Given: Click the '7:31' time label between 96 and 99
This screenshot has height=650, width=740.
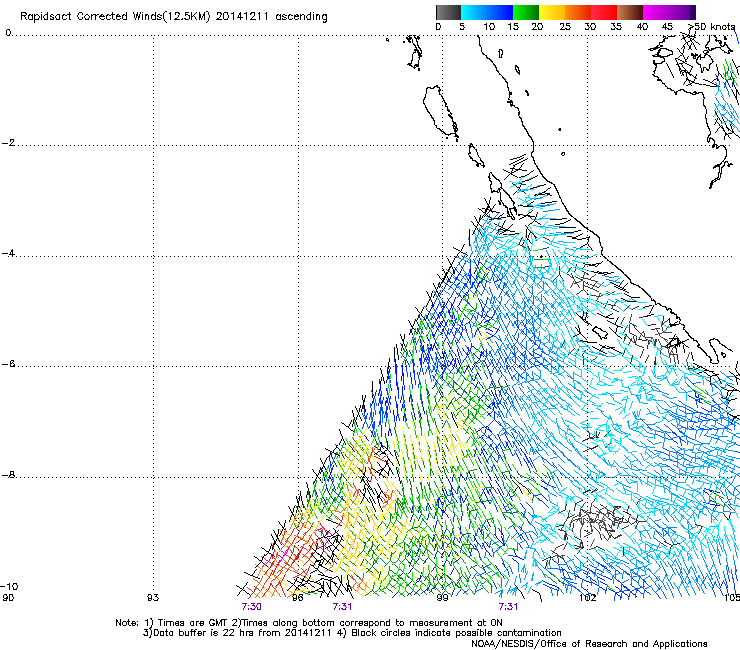Looking at the screenshot, I should click(x=342, y=607).
